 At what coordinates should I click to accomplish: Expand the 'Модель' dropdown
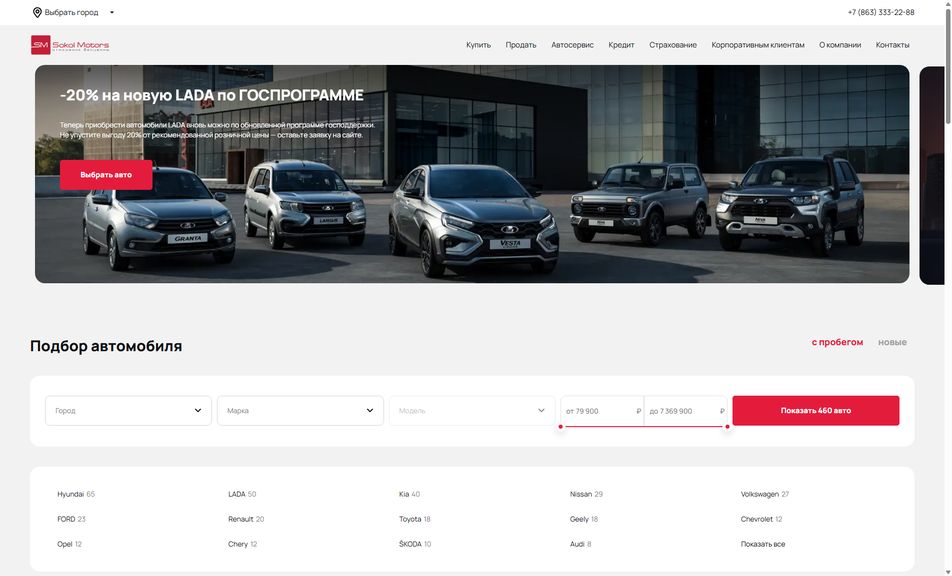tap(472, 411)
